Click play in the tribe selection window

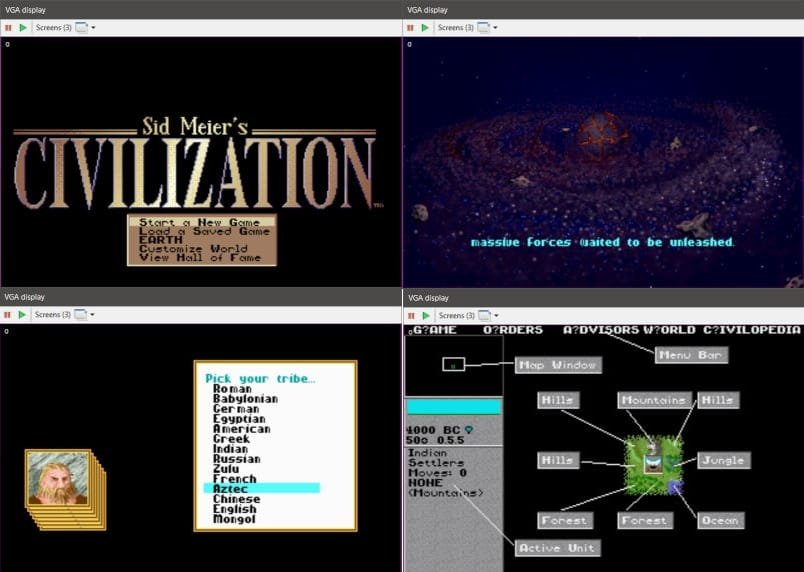[22, 315]
